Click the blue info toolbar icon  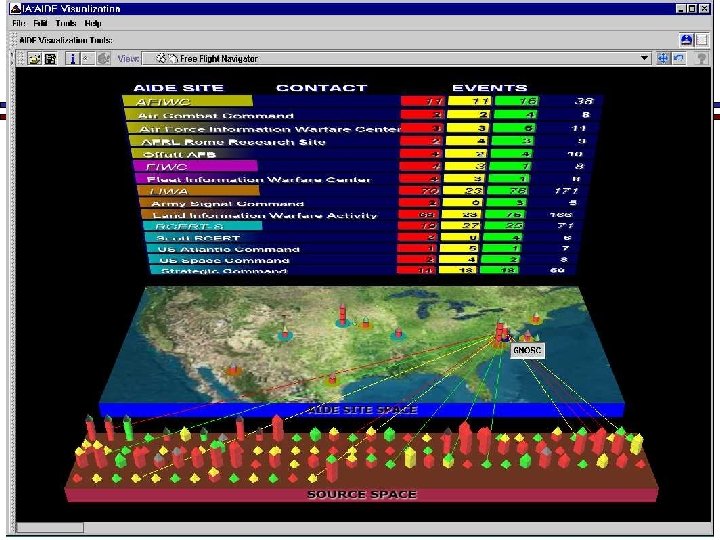[x=72, y=58]
